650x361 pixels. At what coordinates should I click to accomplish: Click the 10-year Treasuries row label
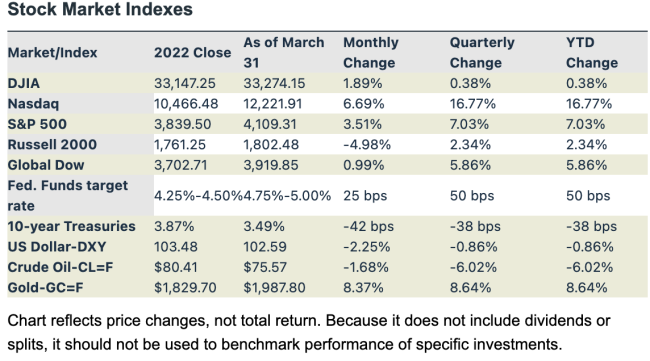71,226
